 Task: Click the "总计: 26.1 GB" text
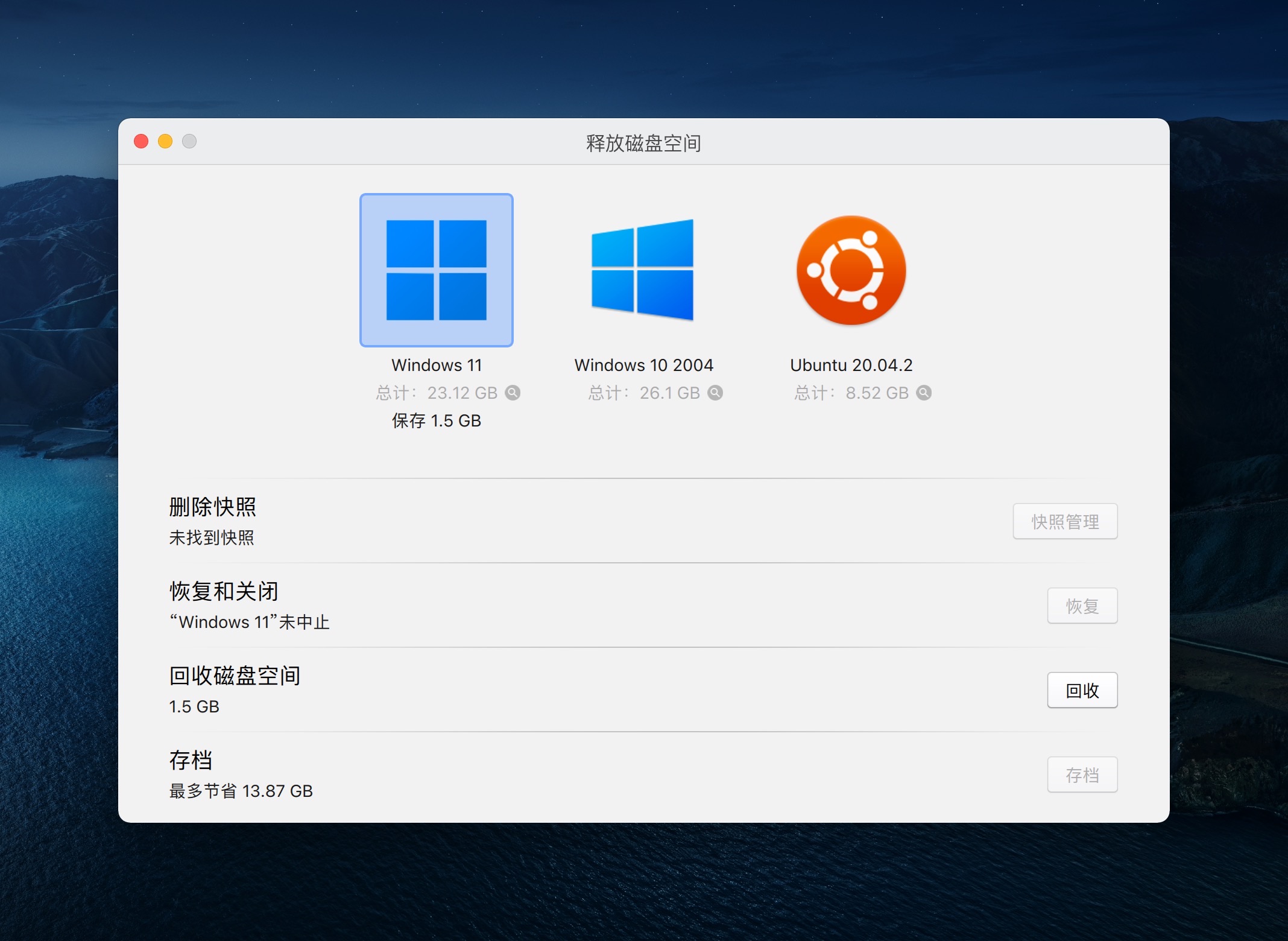(x=644, y=393)
